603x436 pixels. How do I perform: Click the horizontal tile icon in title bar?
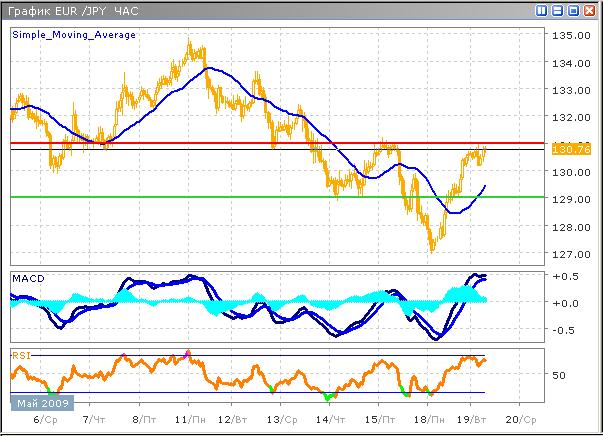[558, 10]
